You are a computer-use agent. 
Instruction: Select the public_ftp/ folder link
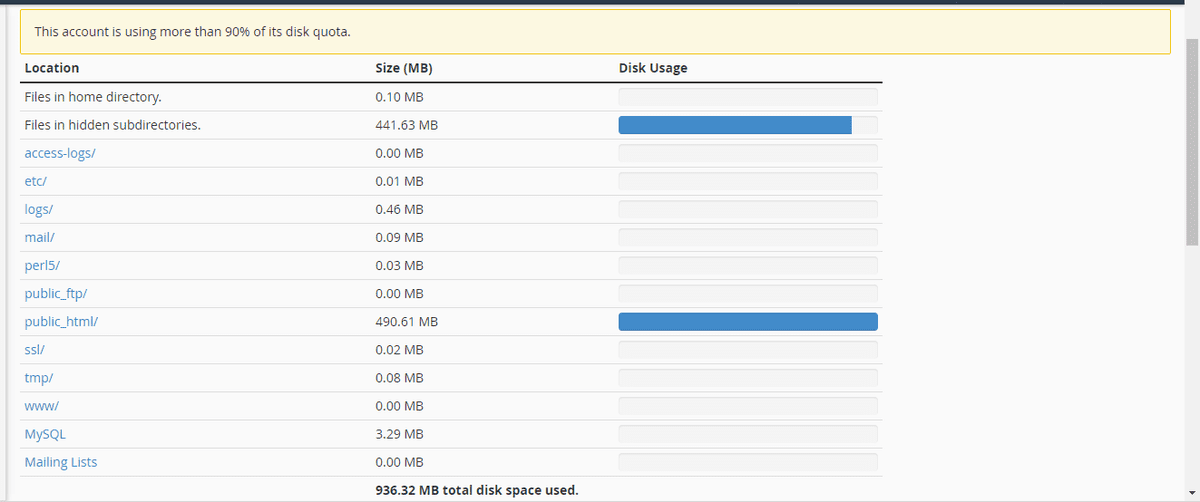coord(58,294)
